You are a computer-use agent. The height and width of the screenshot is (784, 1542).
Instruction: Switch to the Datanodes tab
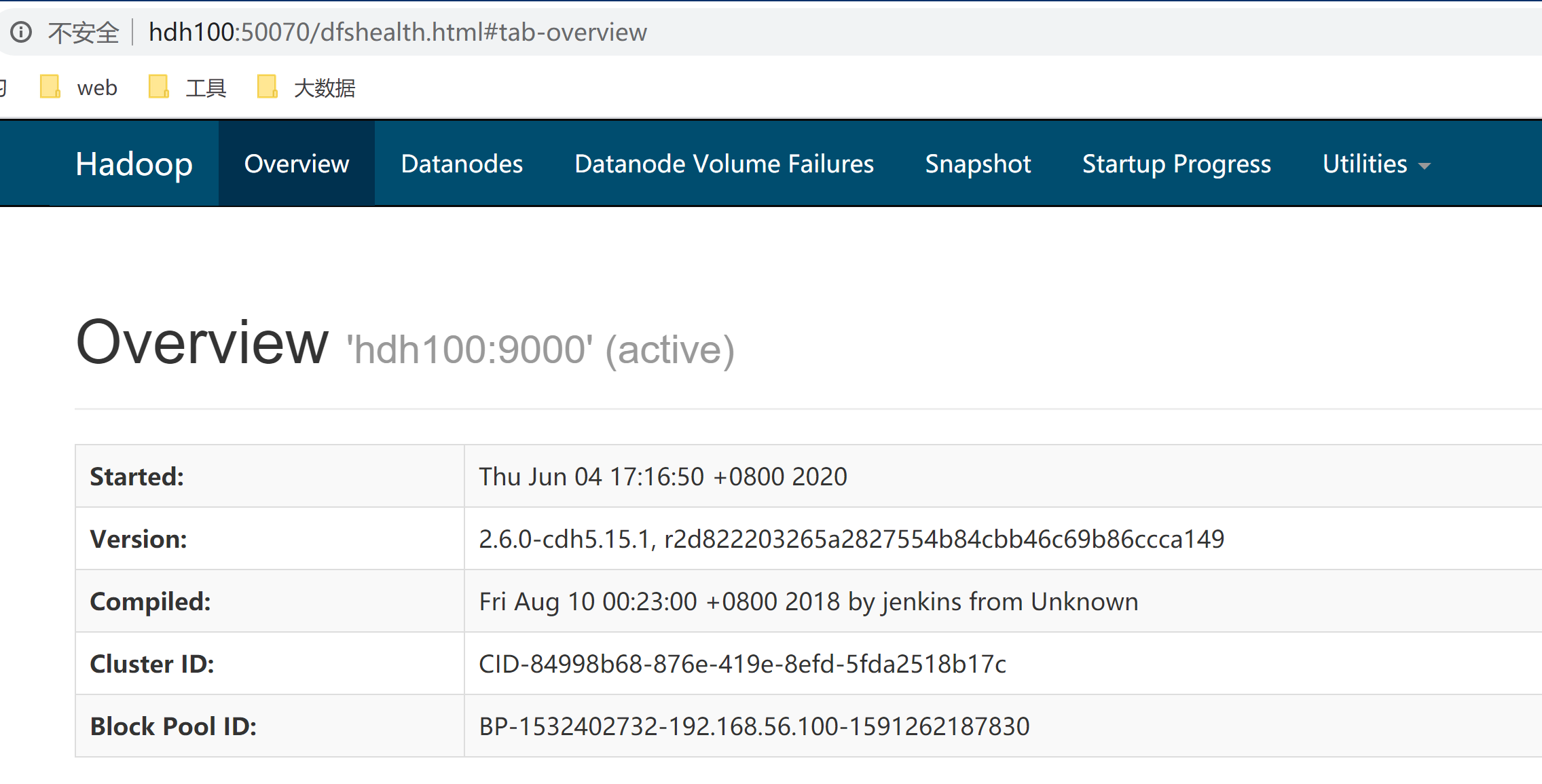tap(462, 164)
